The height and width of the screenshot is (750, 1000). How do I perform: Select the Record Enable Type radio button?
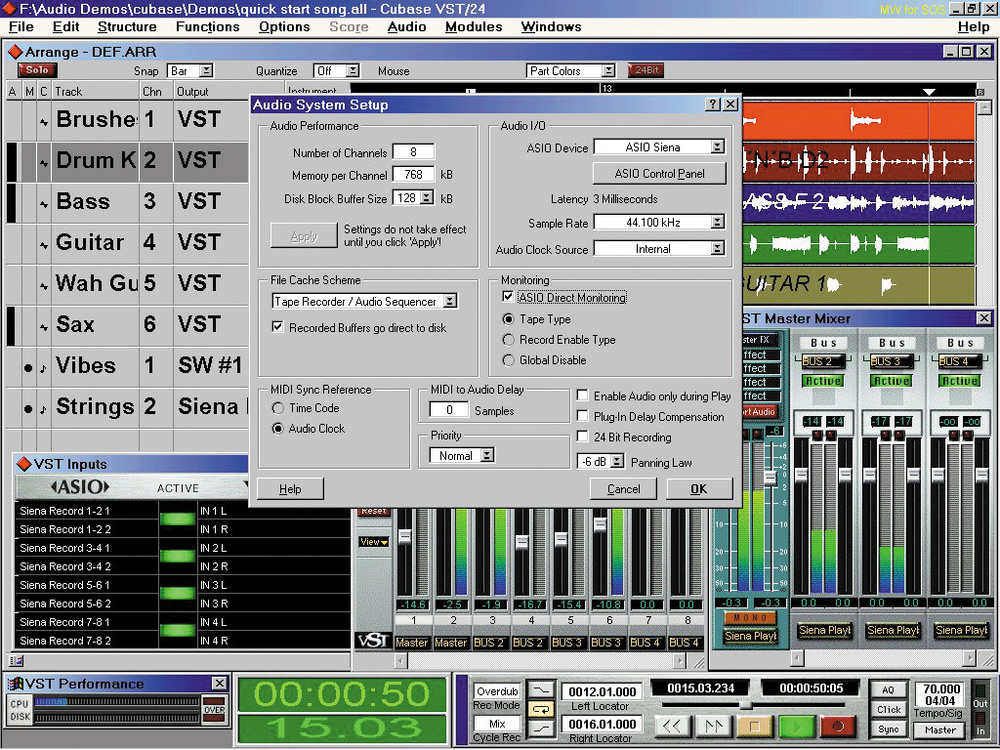[507, 339]
